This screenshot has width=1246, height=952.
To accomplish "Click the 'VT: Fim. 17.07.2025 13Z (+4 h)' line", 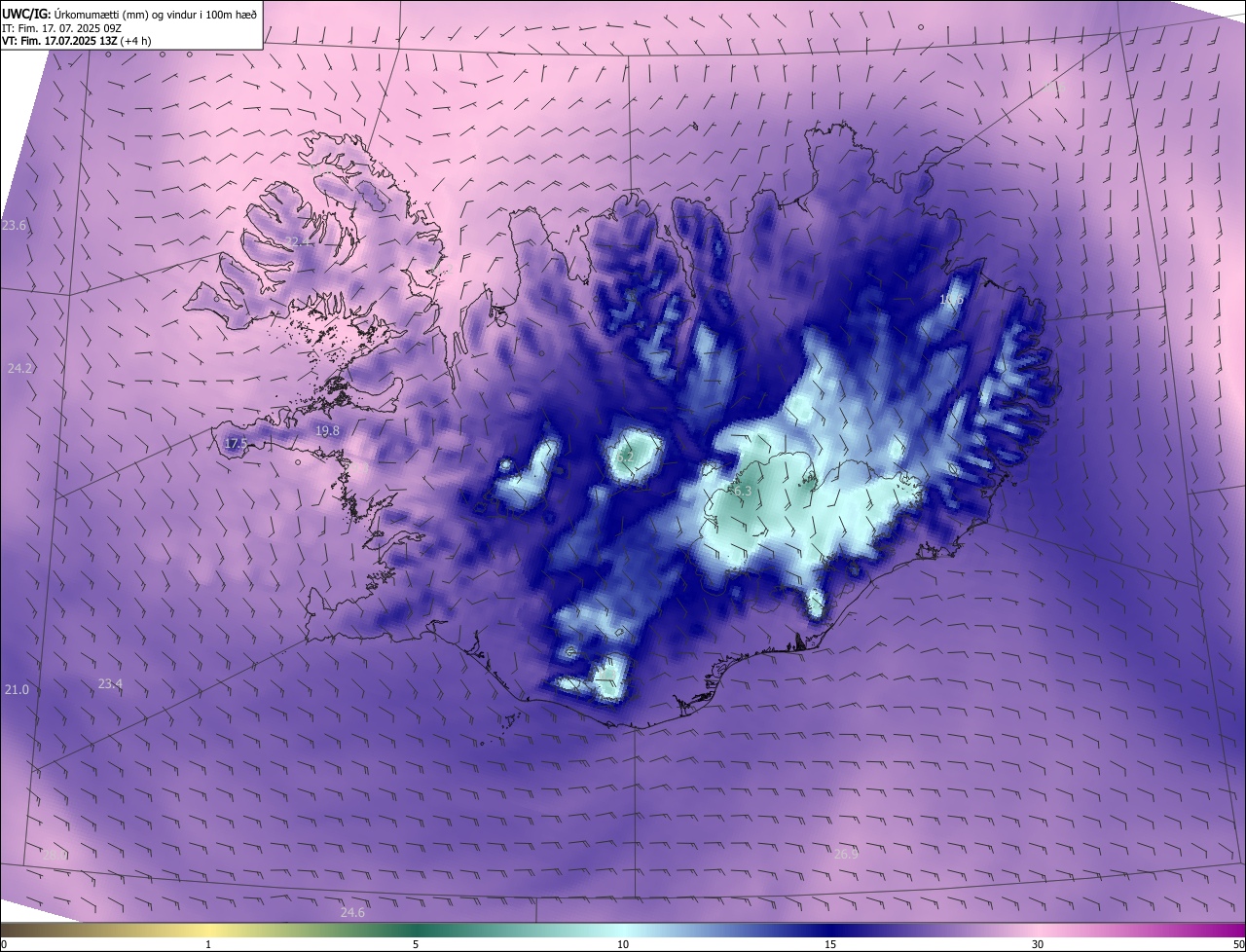I will pyautogui.click(x=76, y=42).
